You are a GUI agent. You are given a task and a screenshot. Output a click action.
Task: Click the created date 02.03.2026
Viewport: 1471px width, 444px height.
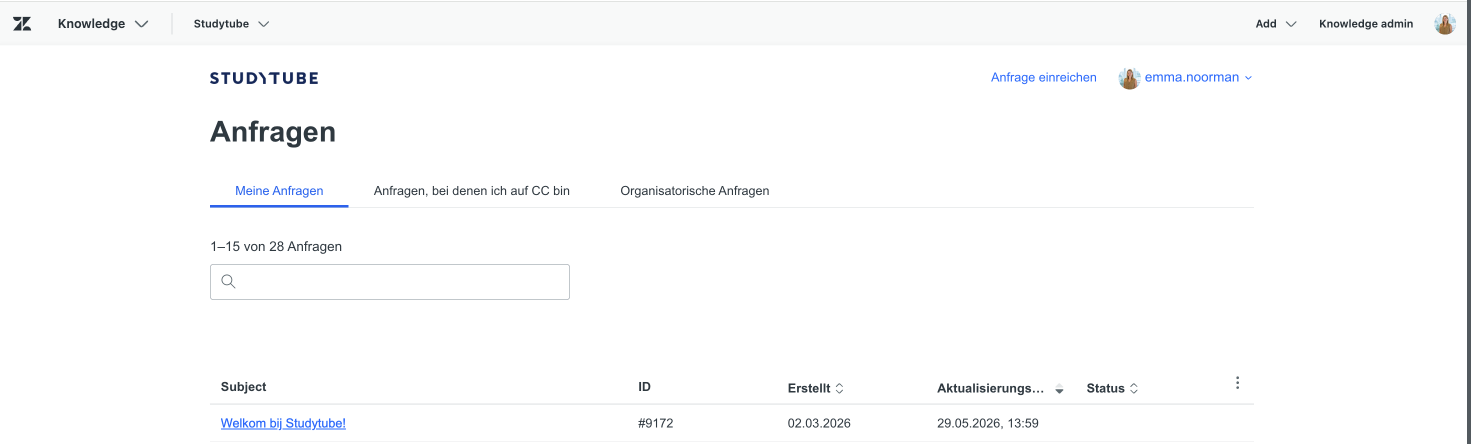[x=819, y=423]
